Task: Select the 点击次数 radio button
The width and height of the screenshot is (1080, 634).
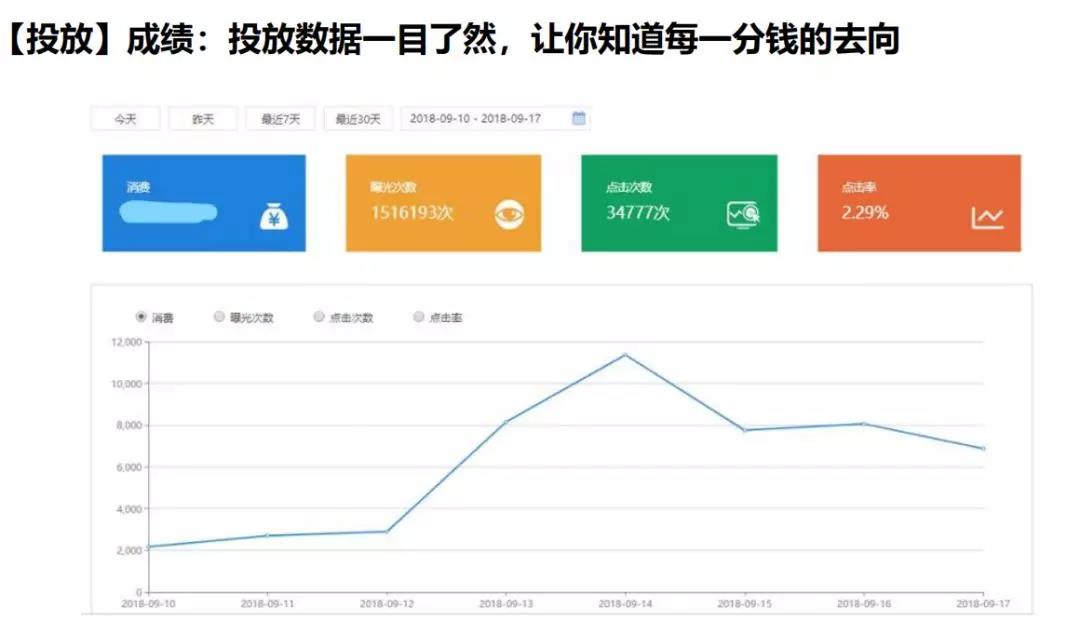Action: click(318, 316)
